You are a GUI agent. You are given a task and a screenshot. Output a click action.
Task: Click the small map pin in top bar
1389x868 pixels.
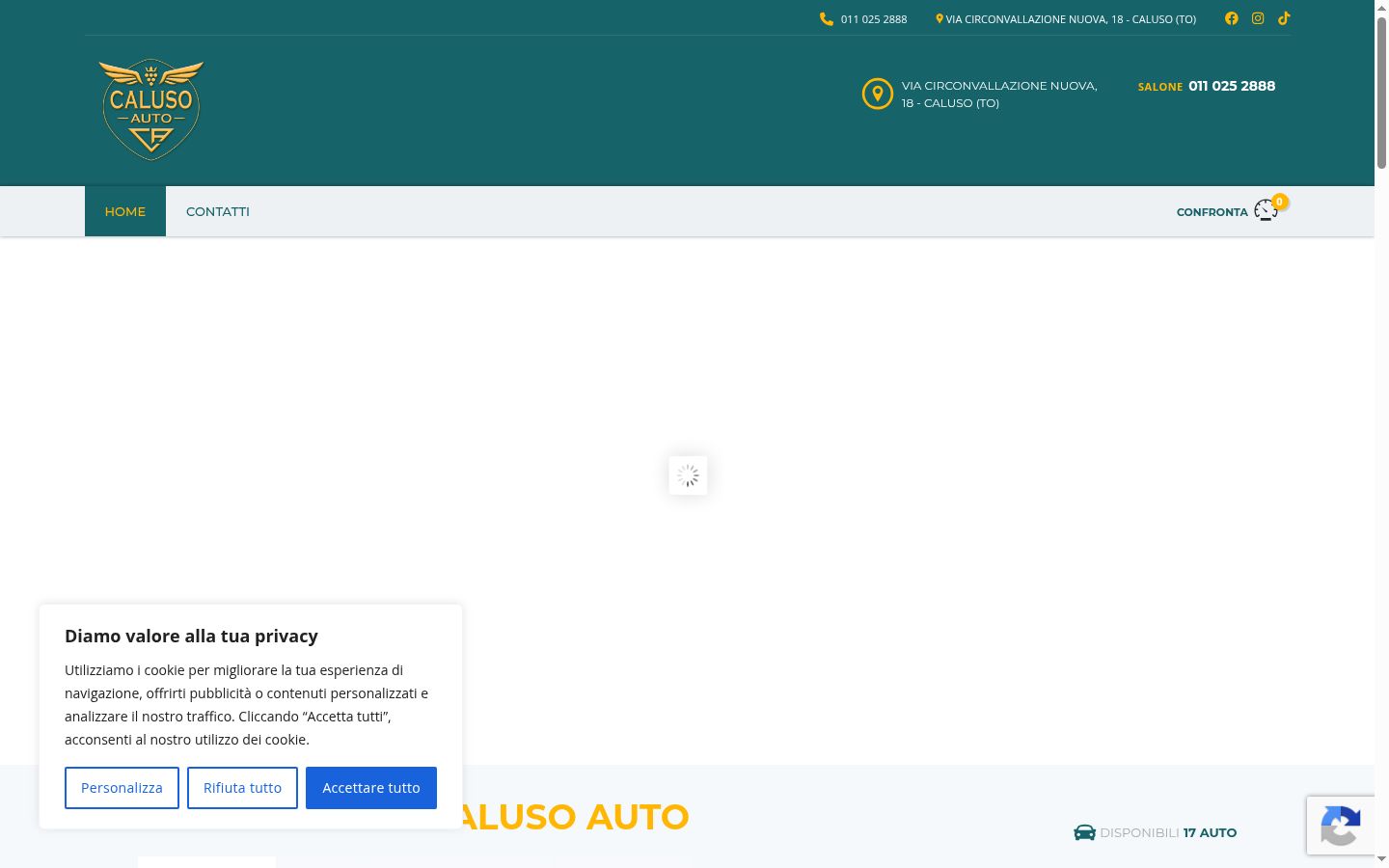pyautogui.click(x=940, y=19)
